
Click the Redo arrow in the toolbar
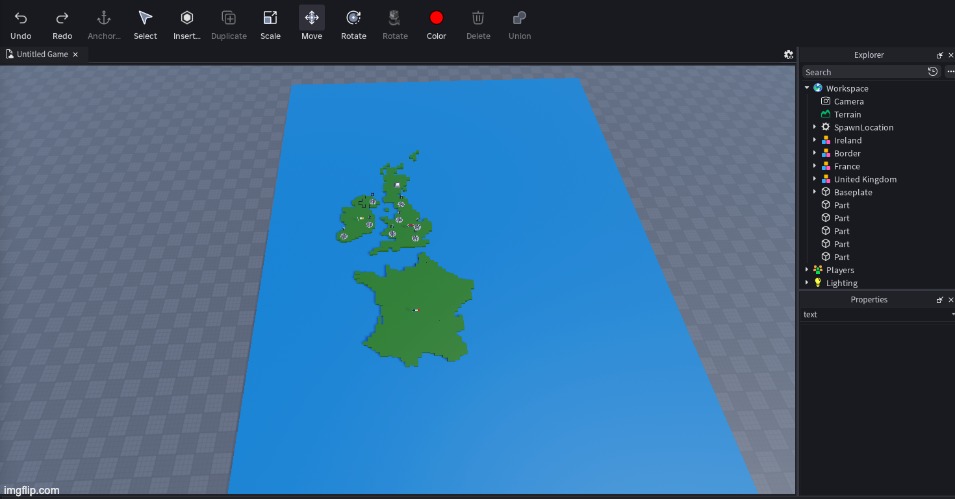(x=62, y=18)
